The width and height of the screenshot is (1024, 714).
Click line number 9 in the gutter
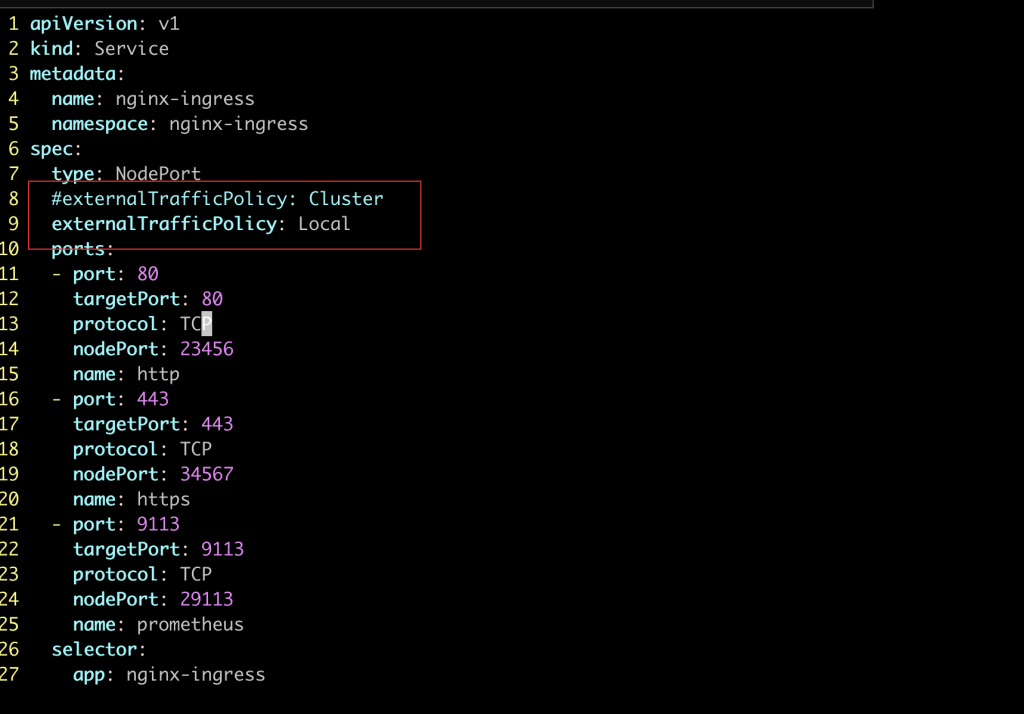(x=14, y=224)
